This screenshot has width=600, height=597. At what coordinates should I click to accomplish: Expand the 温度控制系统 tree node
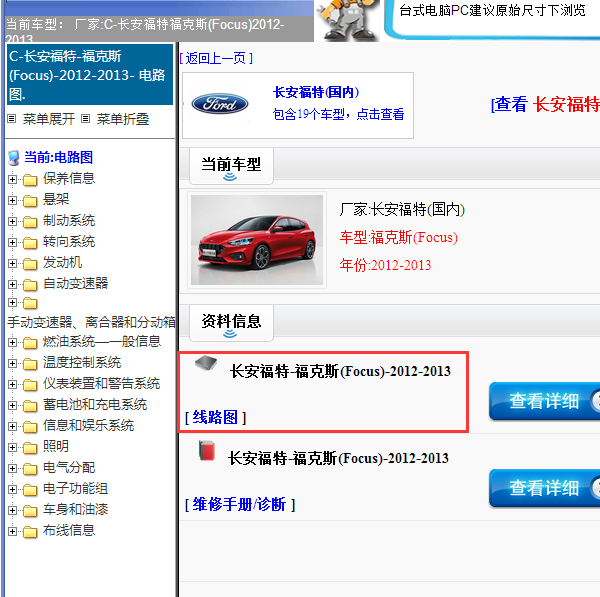(12, 363)
